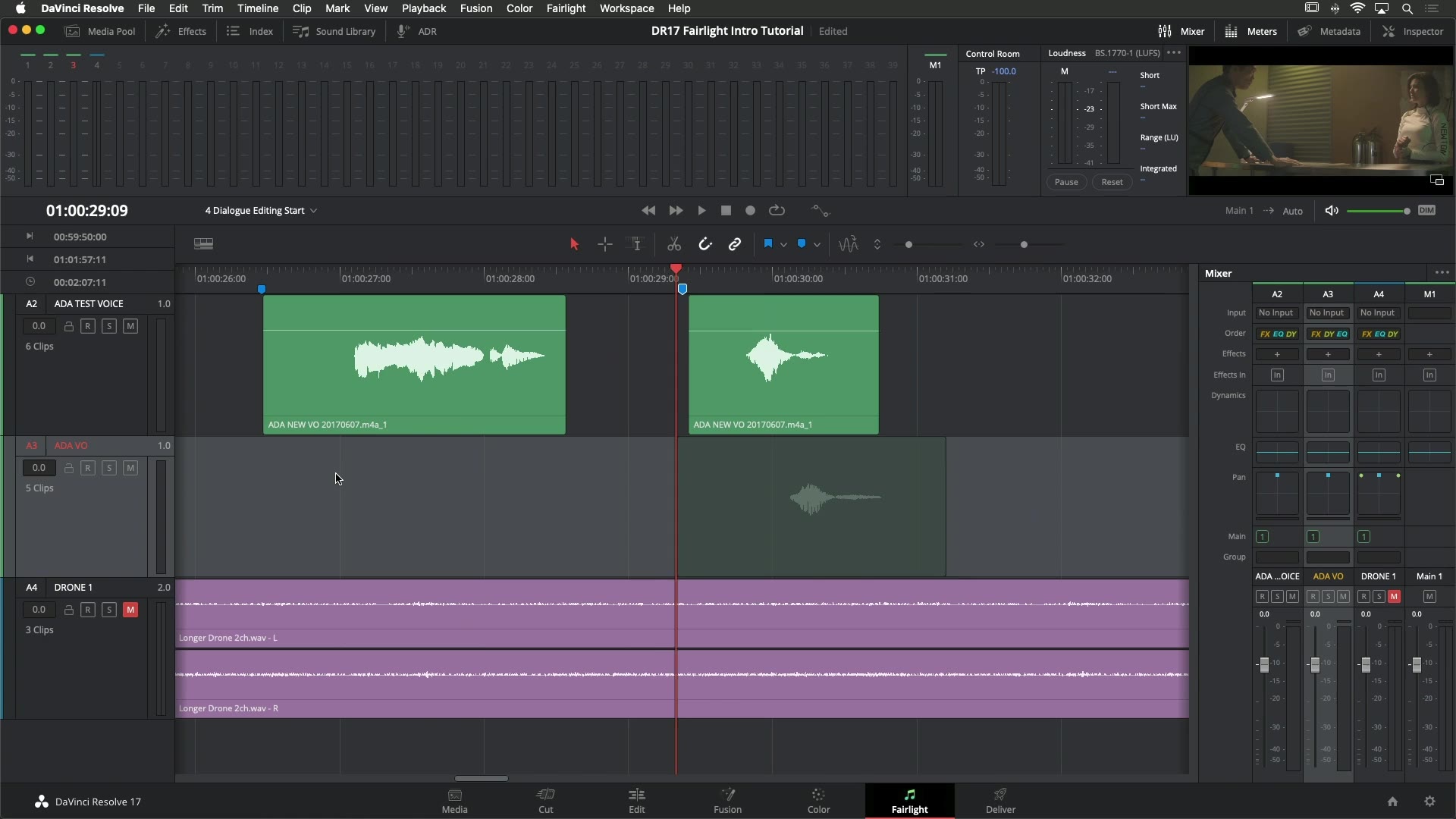This screenshot has width=1456, height=819.
Task: Arm record on ADA TEST VOICE track
Action: tap(88, 326)
